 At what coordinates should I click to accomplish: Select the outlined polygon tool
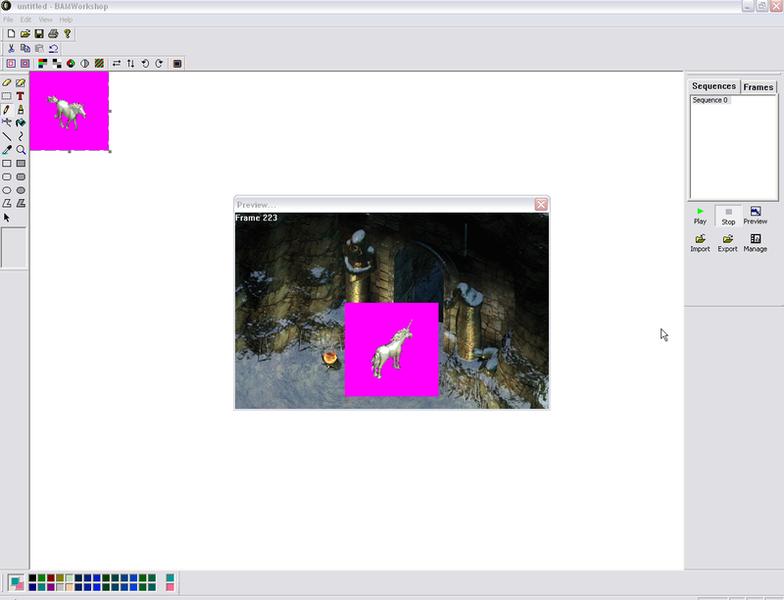tap(6, 204)
